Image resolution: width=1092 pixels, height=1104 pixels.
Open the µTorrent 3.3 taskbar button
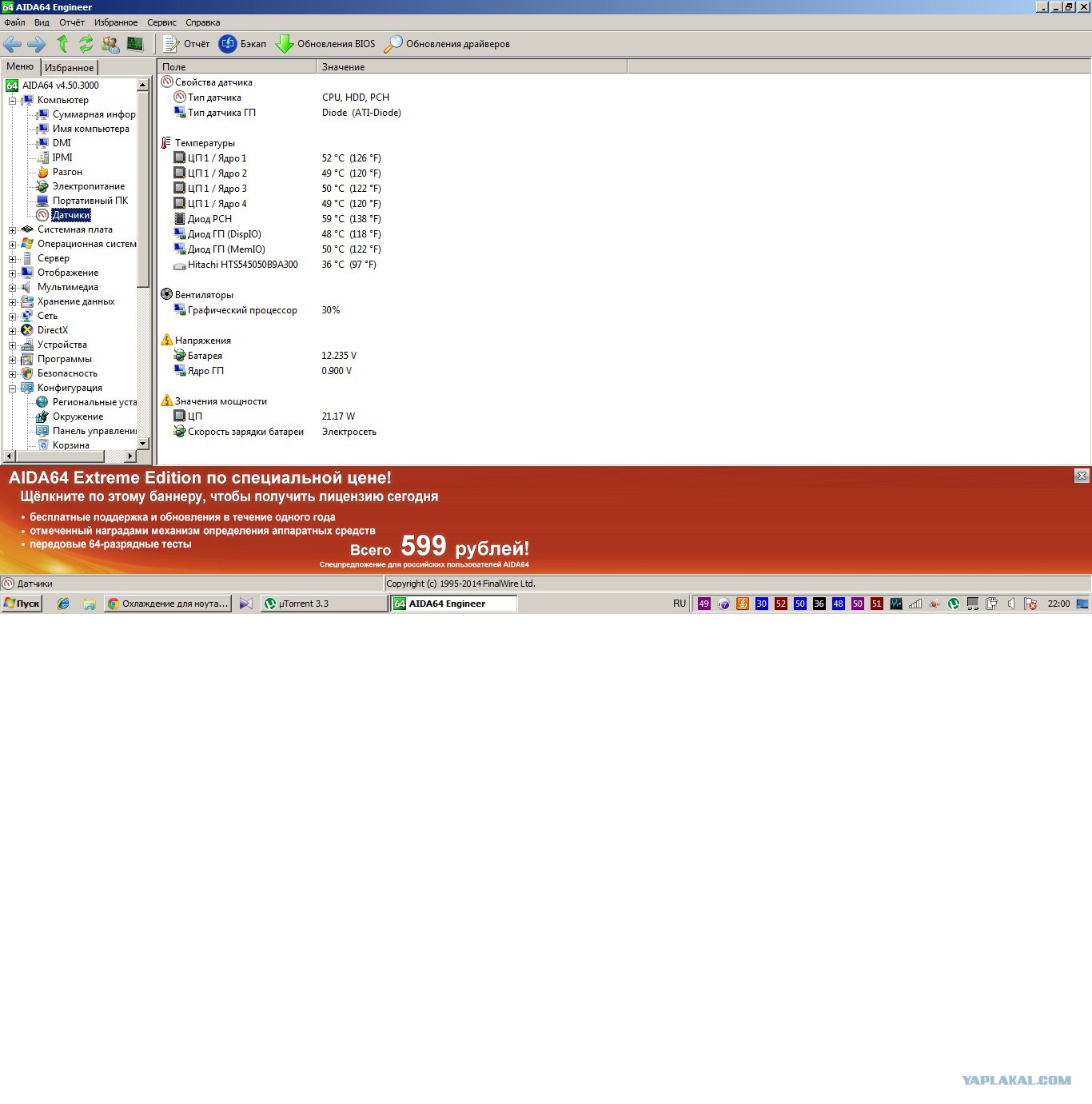click(324, 604)
